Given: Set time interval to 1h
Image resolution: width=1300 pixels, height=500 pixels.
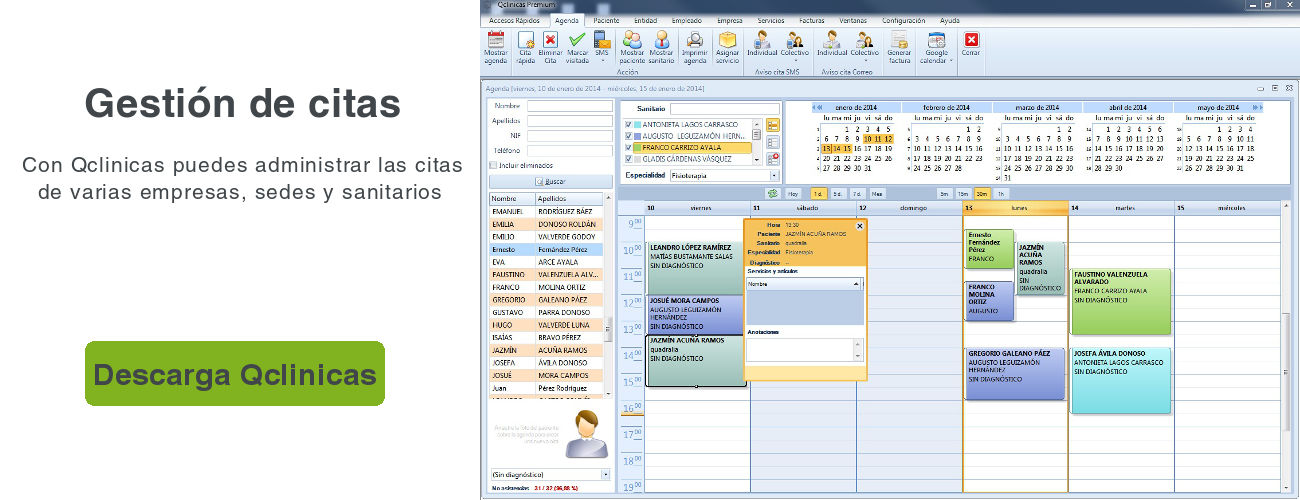Looking at the screenshot, I should (x=1001, y=193).
